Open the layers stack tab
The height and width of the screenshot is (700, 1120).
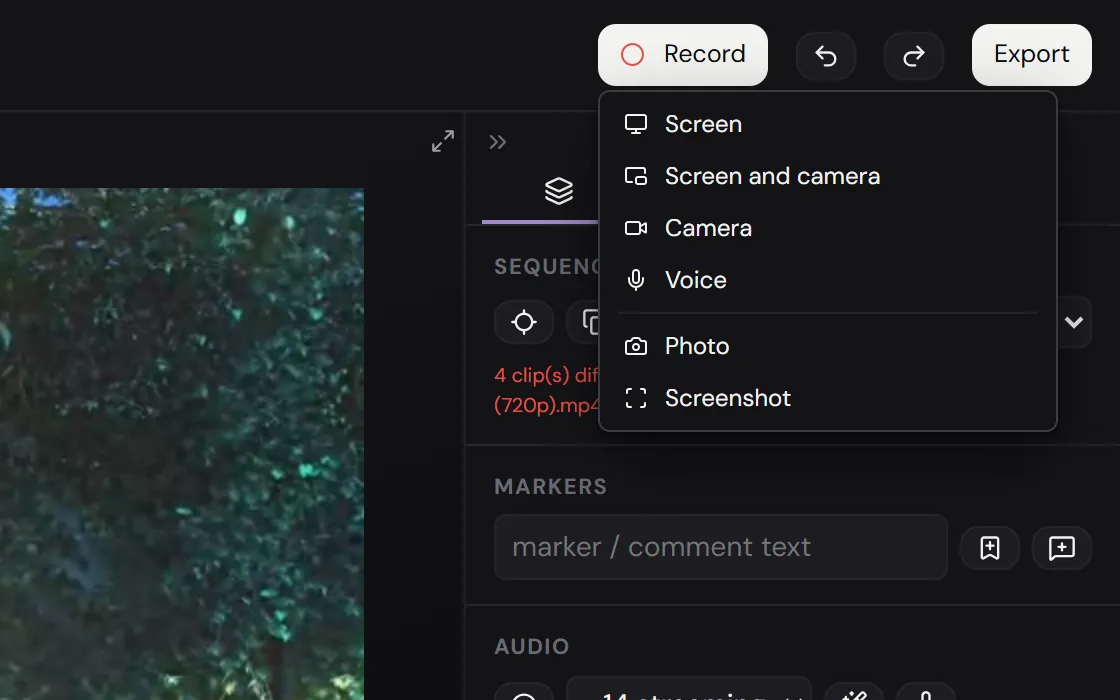coord(559,191)
